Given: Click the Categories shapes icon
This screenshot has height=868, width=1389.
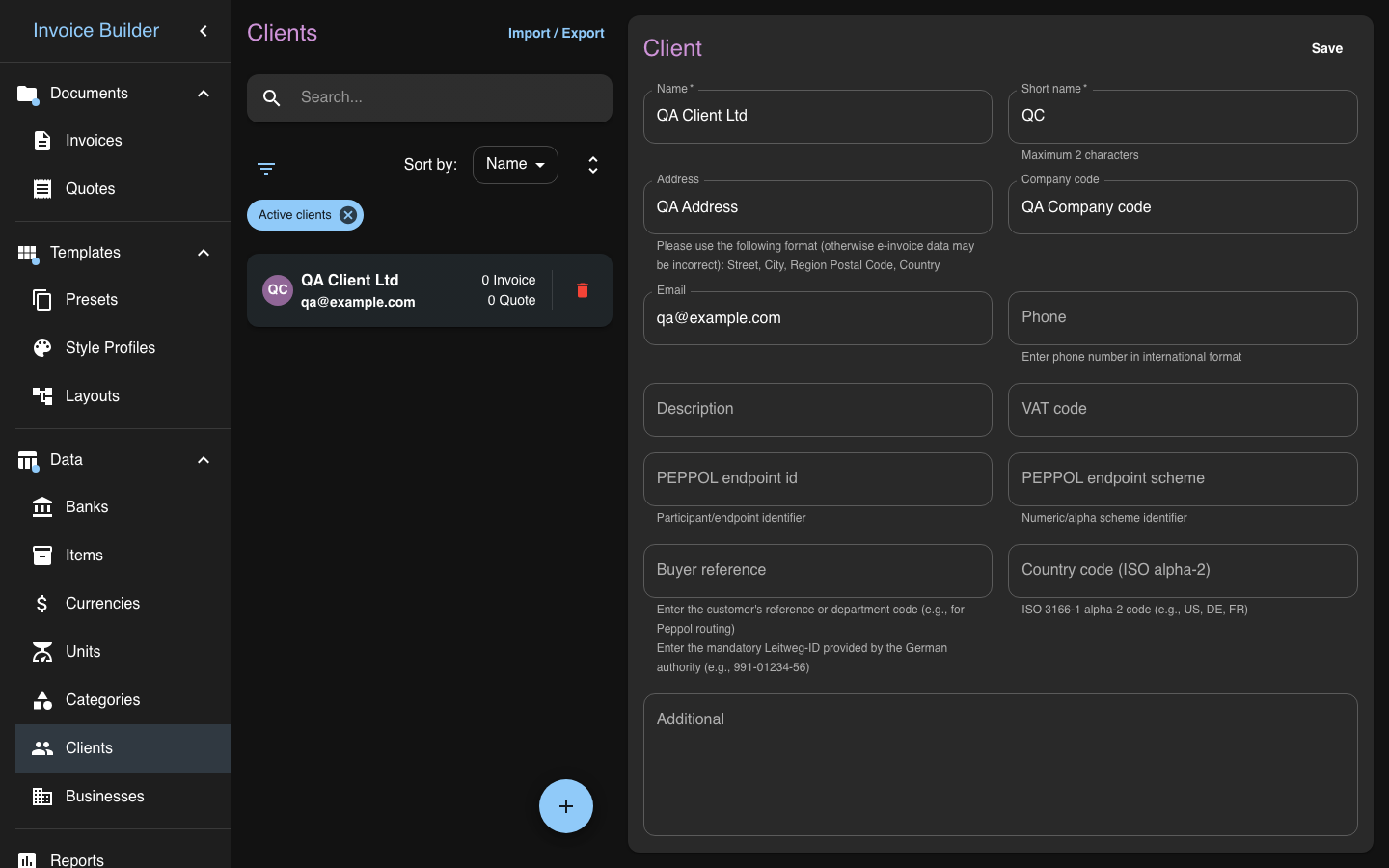Looking at the screenshot, I should pyautogui.click(x=42, y=700).
